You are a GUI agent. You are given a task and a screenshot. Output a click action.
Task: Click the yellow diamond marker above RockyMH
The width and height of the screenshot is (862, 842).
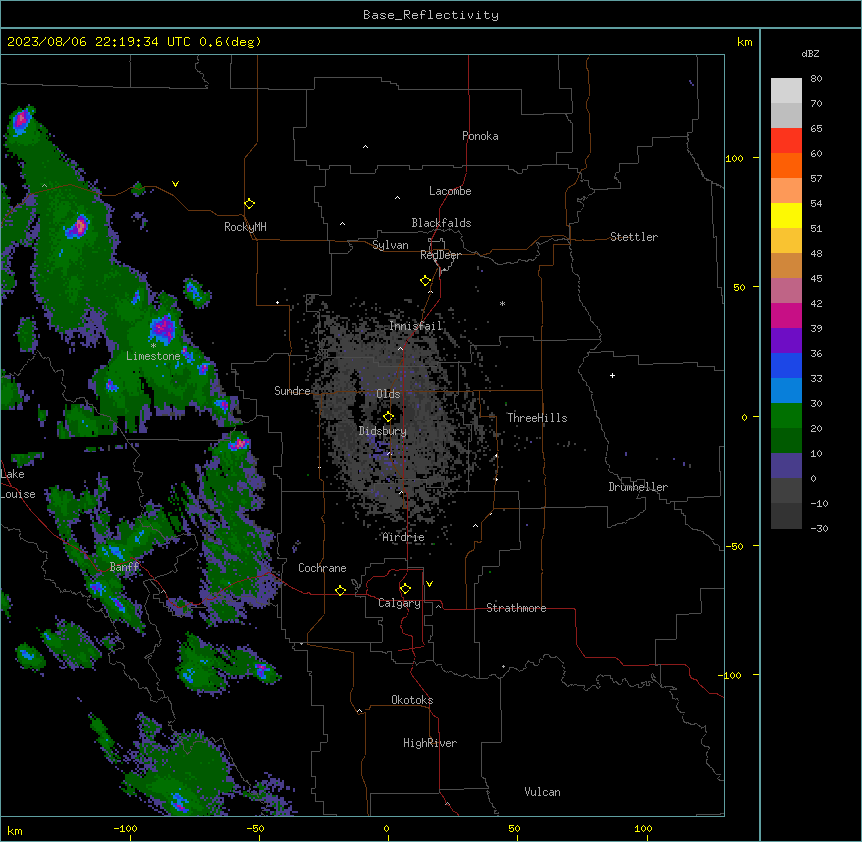249,204
